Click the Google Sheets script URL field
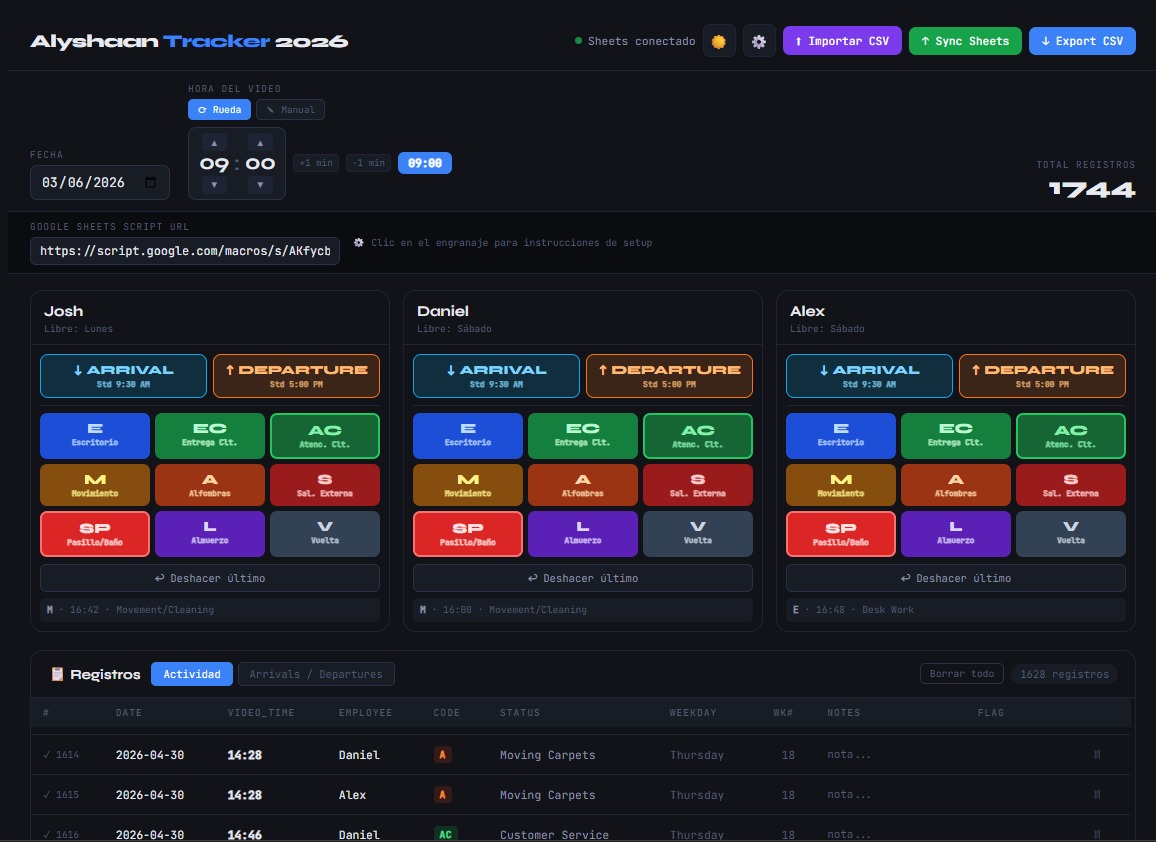 (185, 251)
